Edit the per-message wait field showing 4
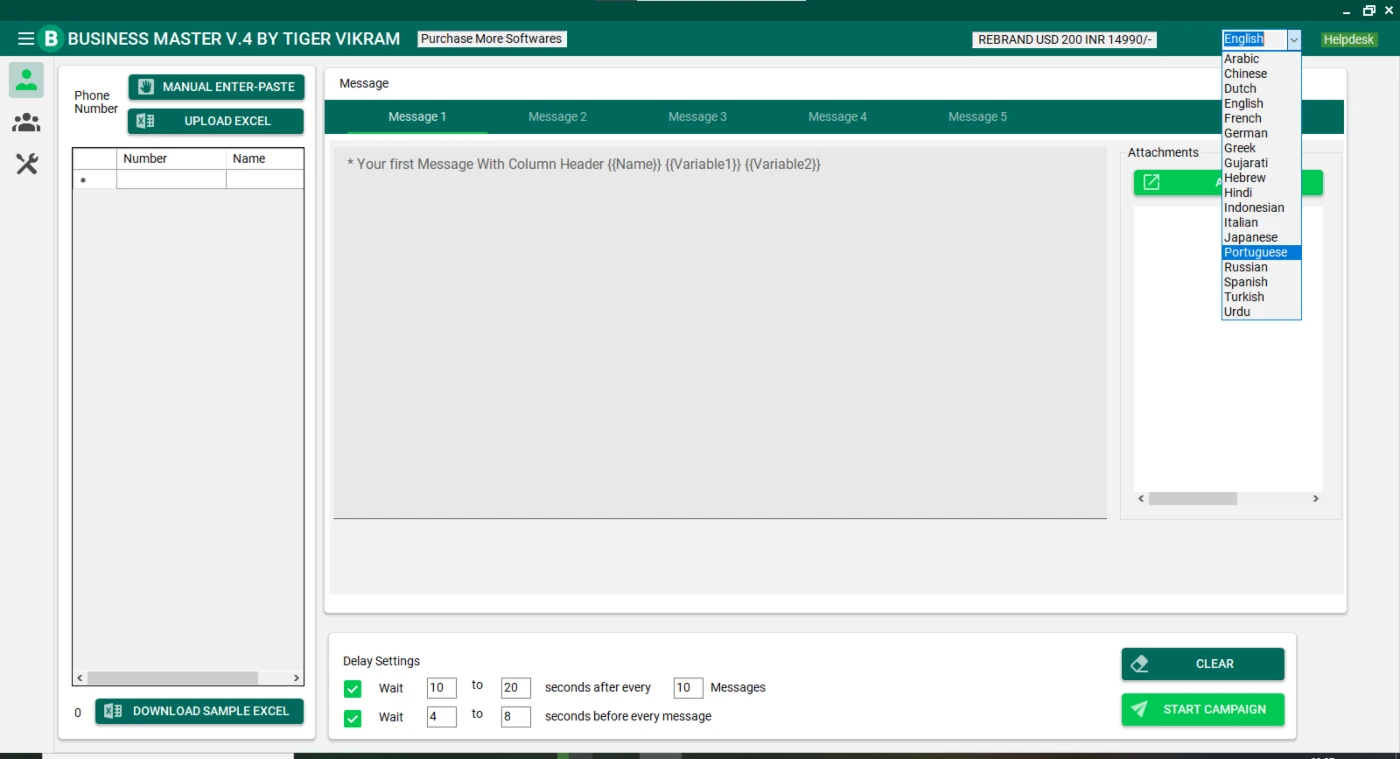1400x759 pixels. (441, 717)
